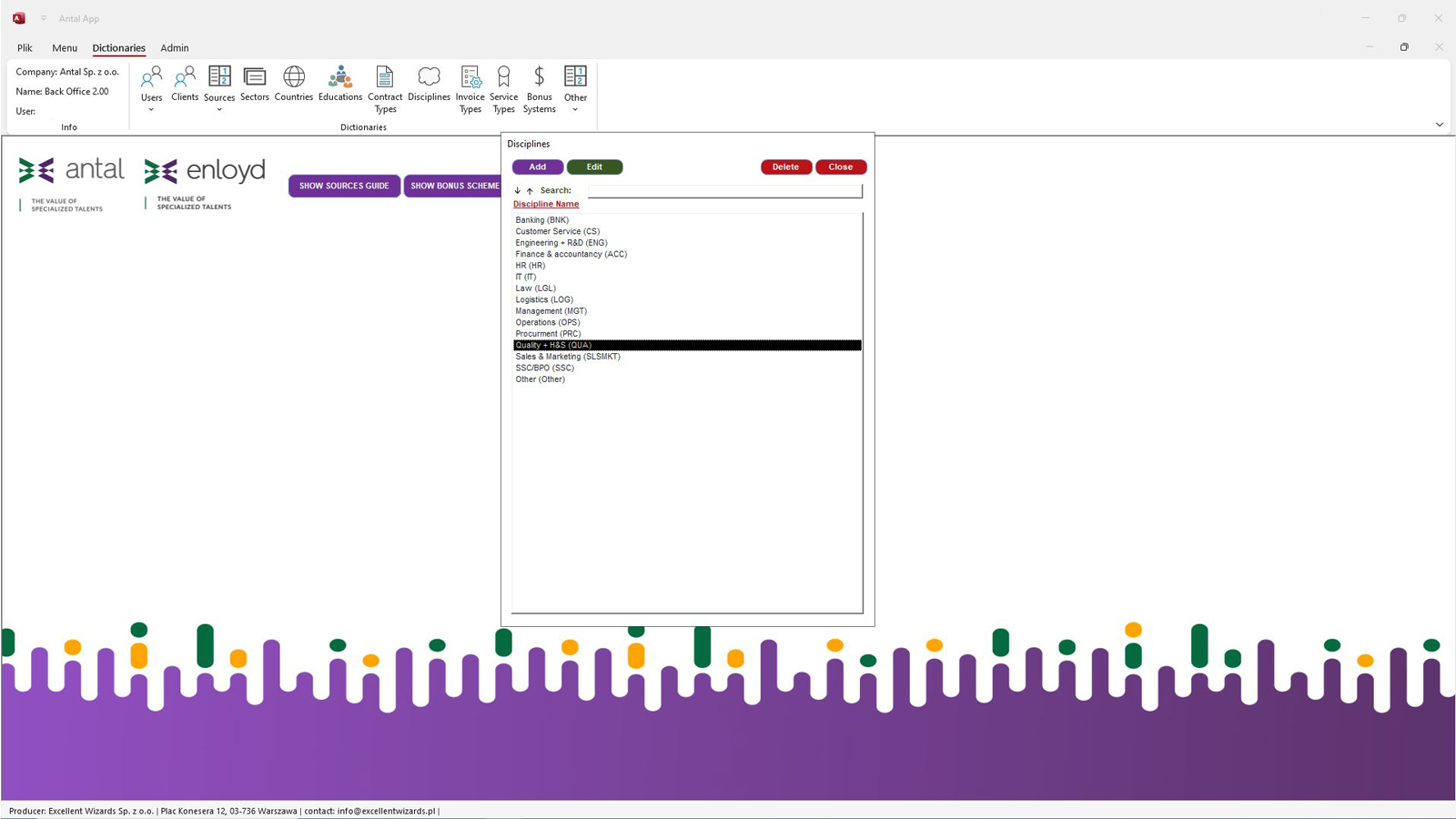Expand the Other dropdown in ribbon
The width and height of the screenshot is (1456, 819).
[x=575, y=110]
